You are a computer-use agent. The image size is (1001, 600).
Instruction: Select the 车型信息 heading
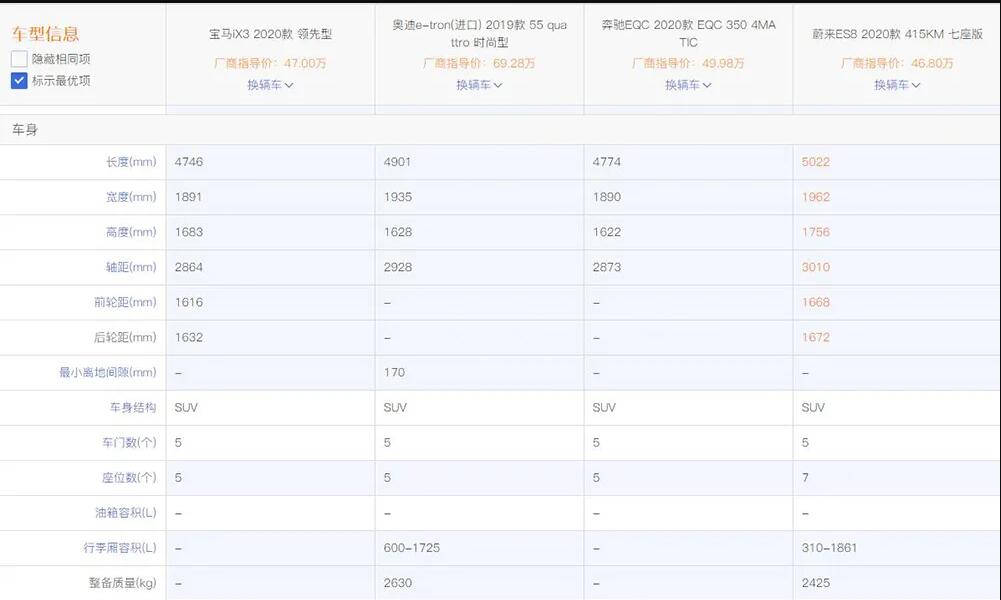45,34
